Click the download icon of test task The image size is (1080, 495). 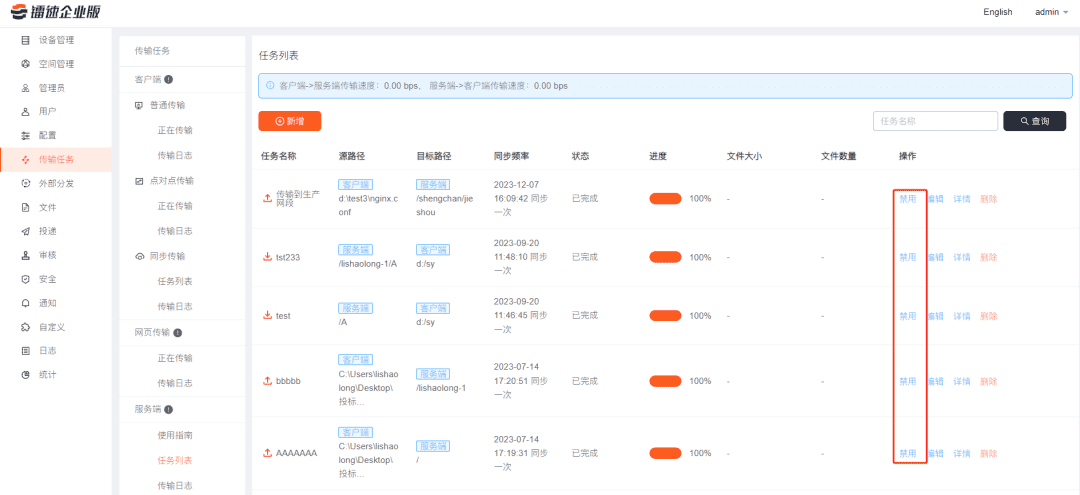(x=268, y=315)
